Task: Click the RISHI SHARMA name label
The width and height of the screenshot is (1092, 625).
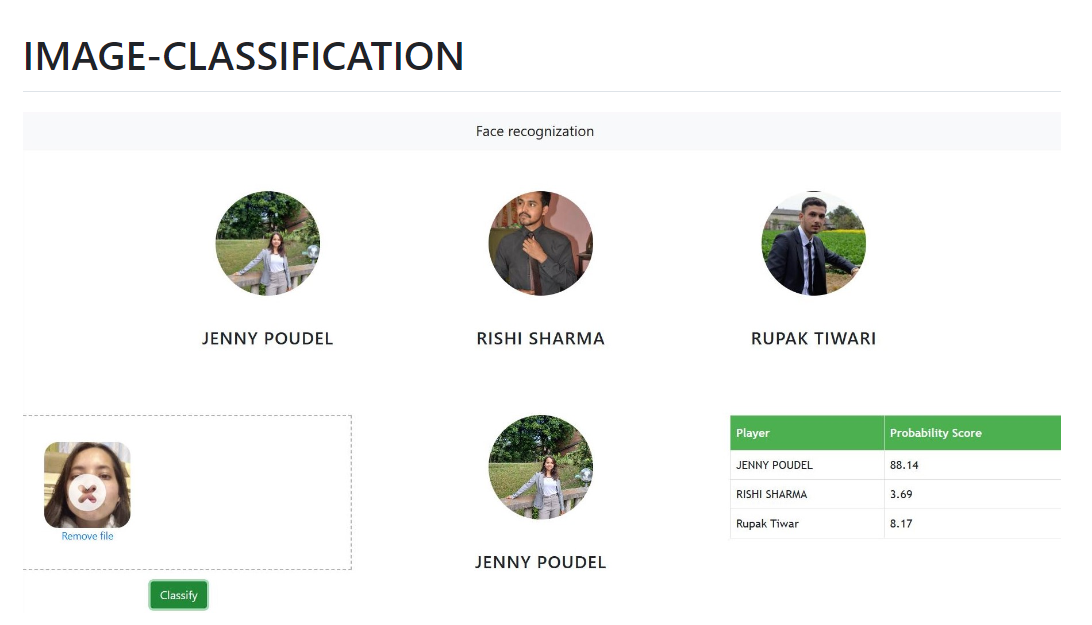Action: point(540,339)
